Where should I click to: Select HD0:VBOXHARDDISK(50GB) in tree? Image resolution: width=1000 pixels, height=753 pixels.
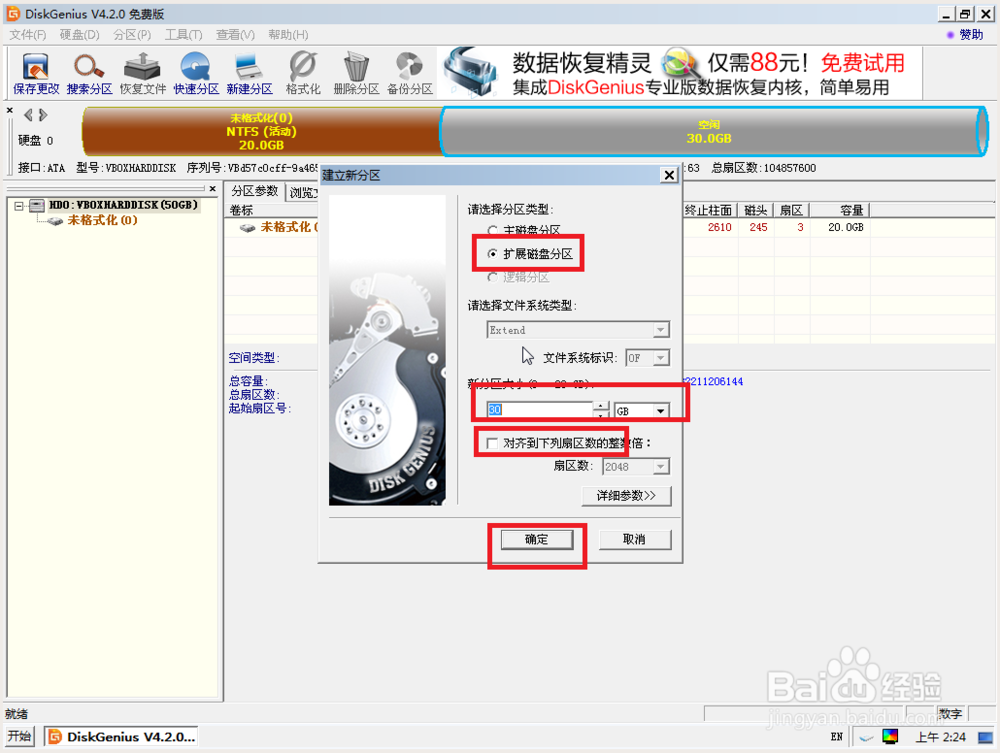tap(123, 205)
